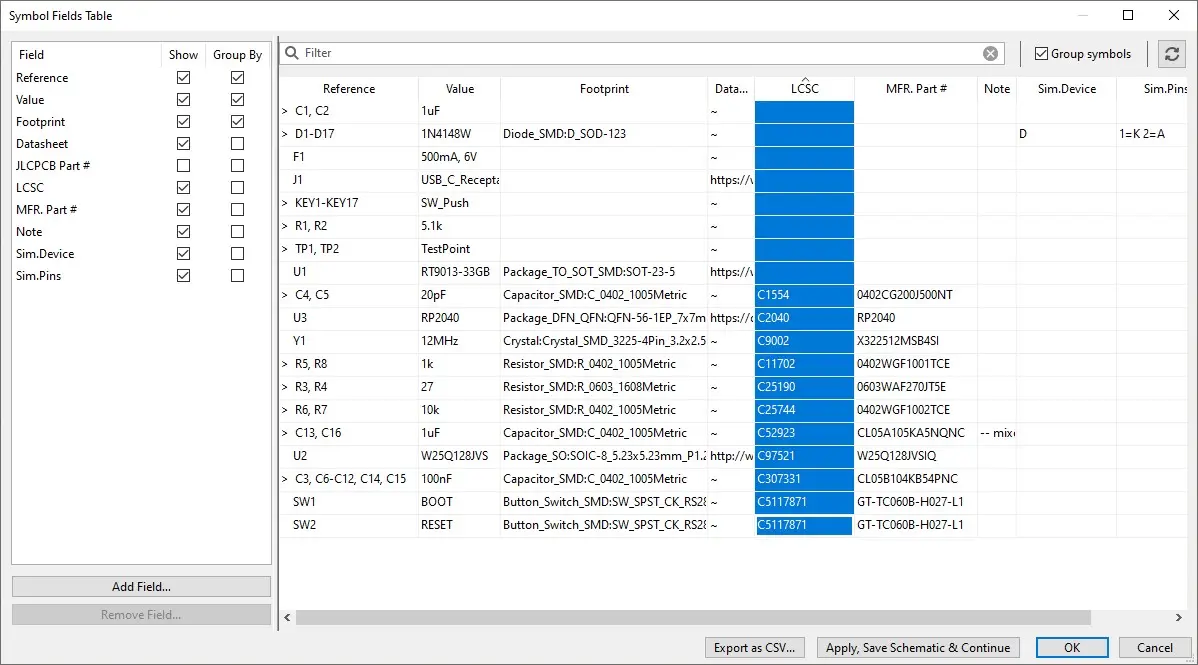Select value cell 500mA, 6V

(460, 157)
